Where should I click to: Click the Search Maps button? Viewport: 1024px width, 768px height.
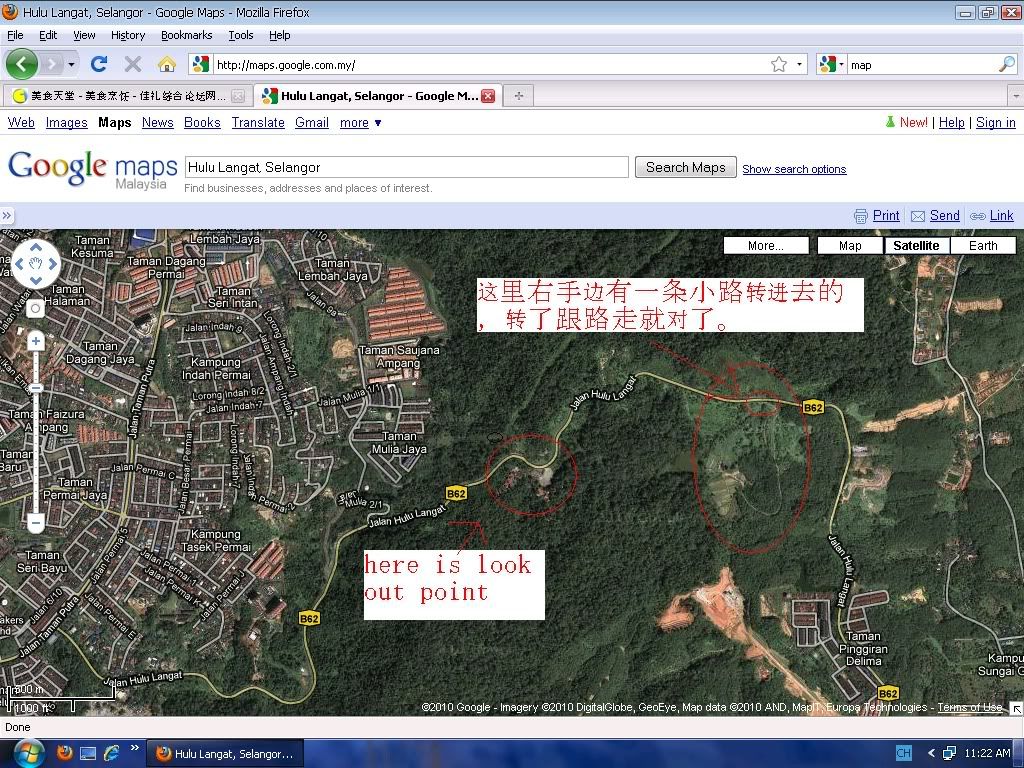point(686,167)
